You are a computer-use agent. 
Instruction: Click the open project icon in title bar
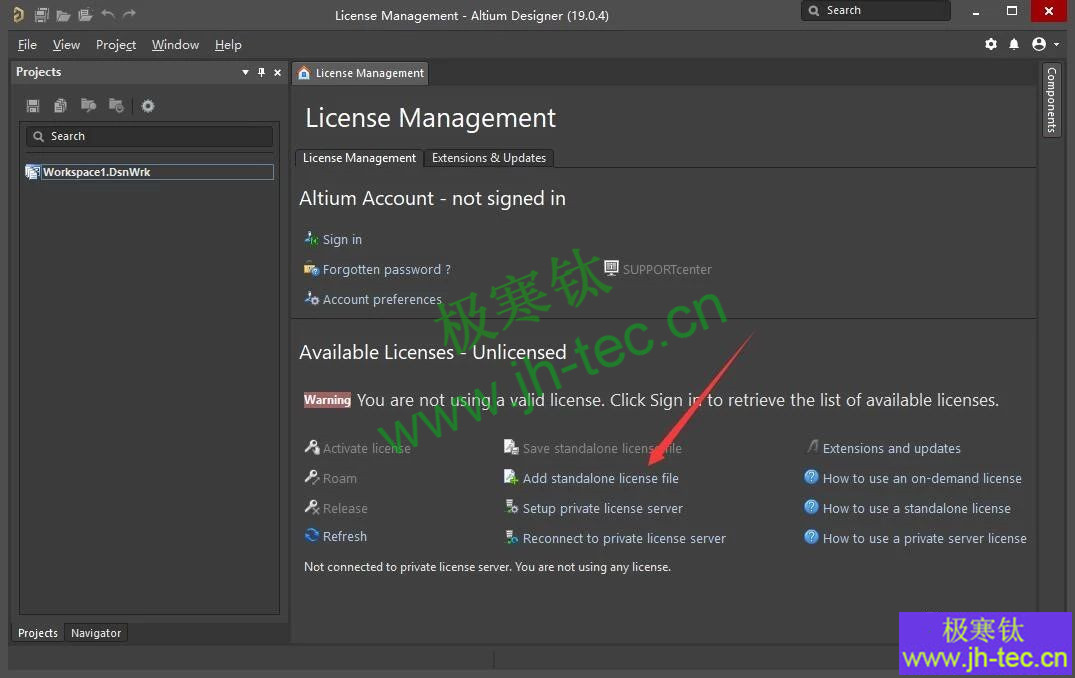coord(85,14)
